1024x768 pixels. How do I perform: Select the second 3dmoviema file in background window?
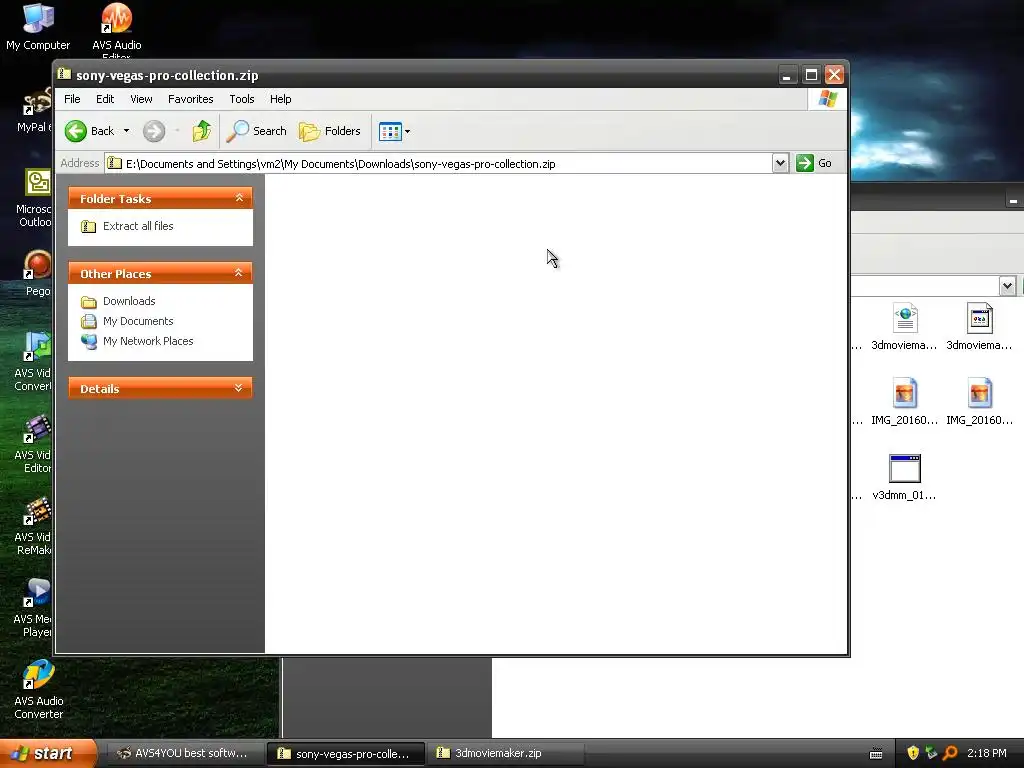(979, 327)
